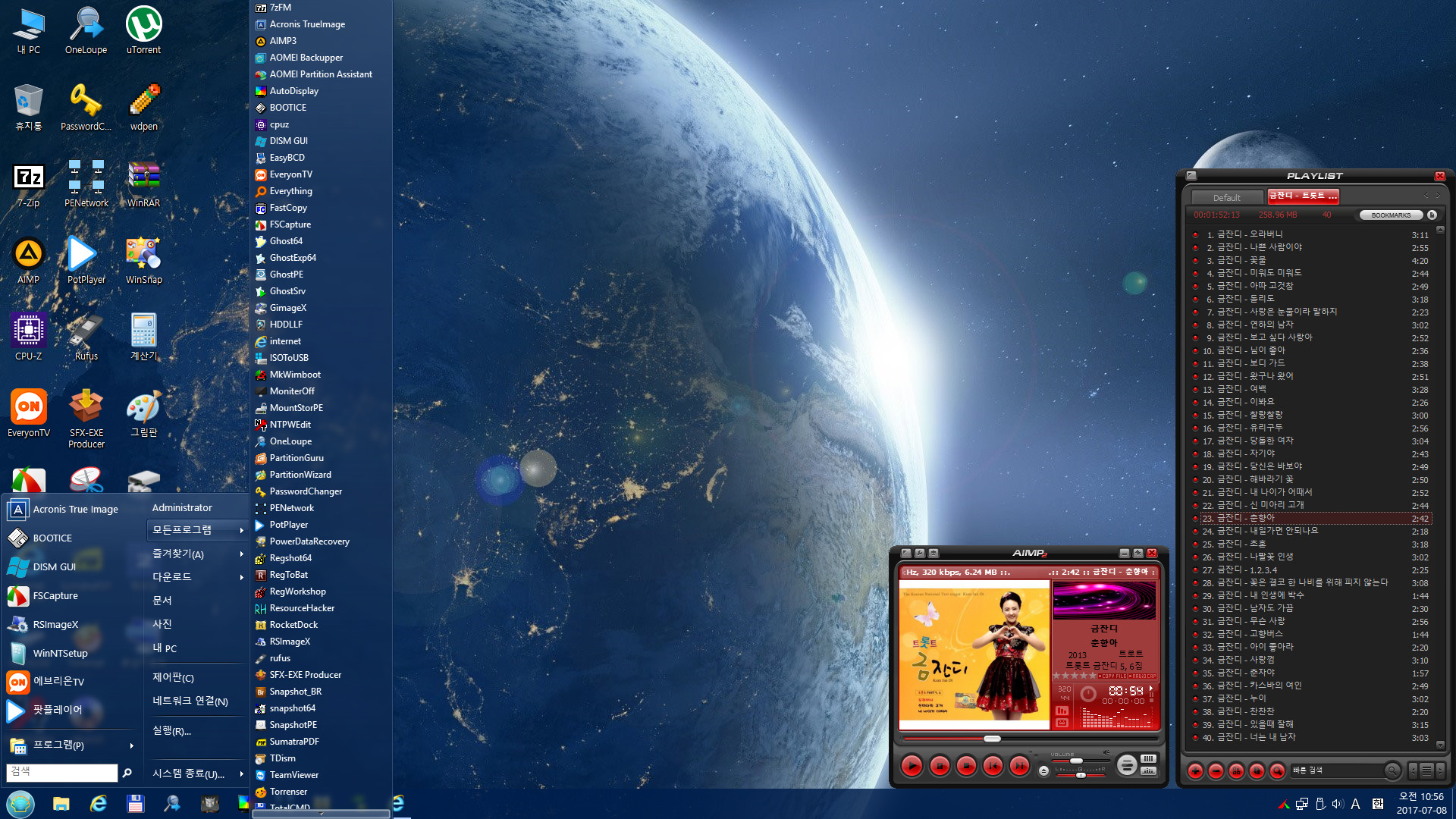1456x819 pixels.
Task: Open the uTorrent desktop icon
Action: [x=143, y=31]
